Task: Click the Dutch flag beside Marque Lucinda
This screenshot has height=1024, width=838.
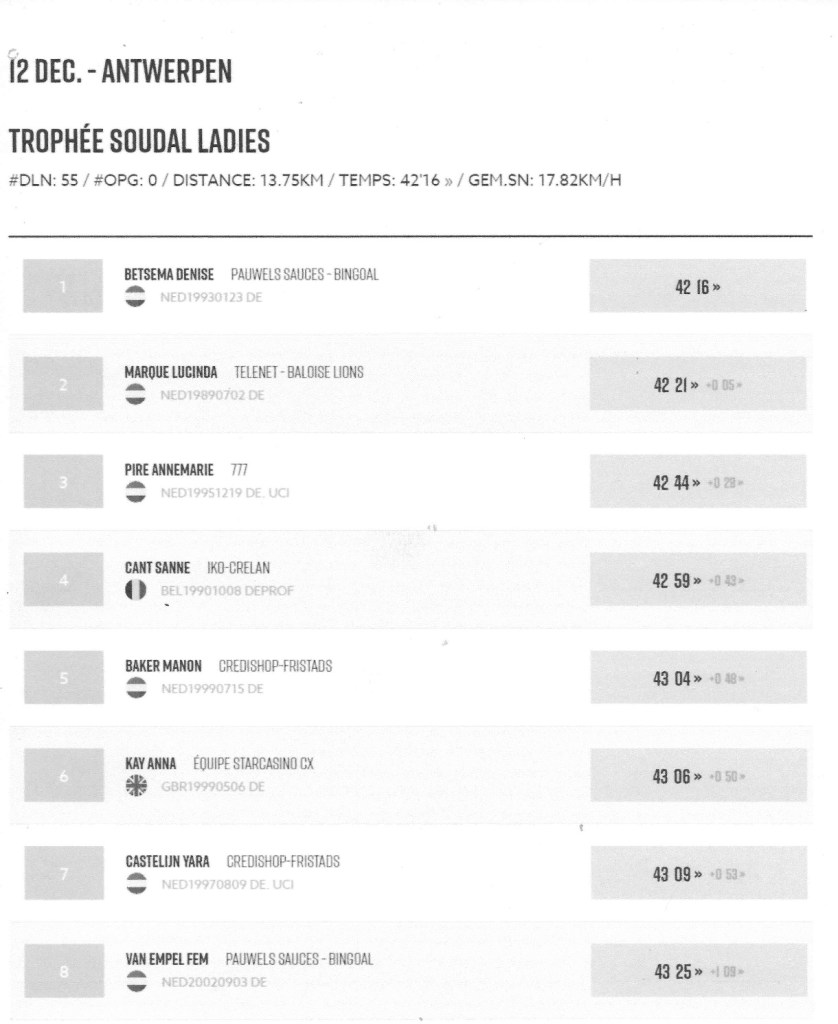Action: pyautogui.click(x=136, y=395)
